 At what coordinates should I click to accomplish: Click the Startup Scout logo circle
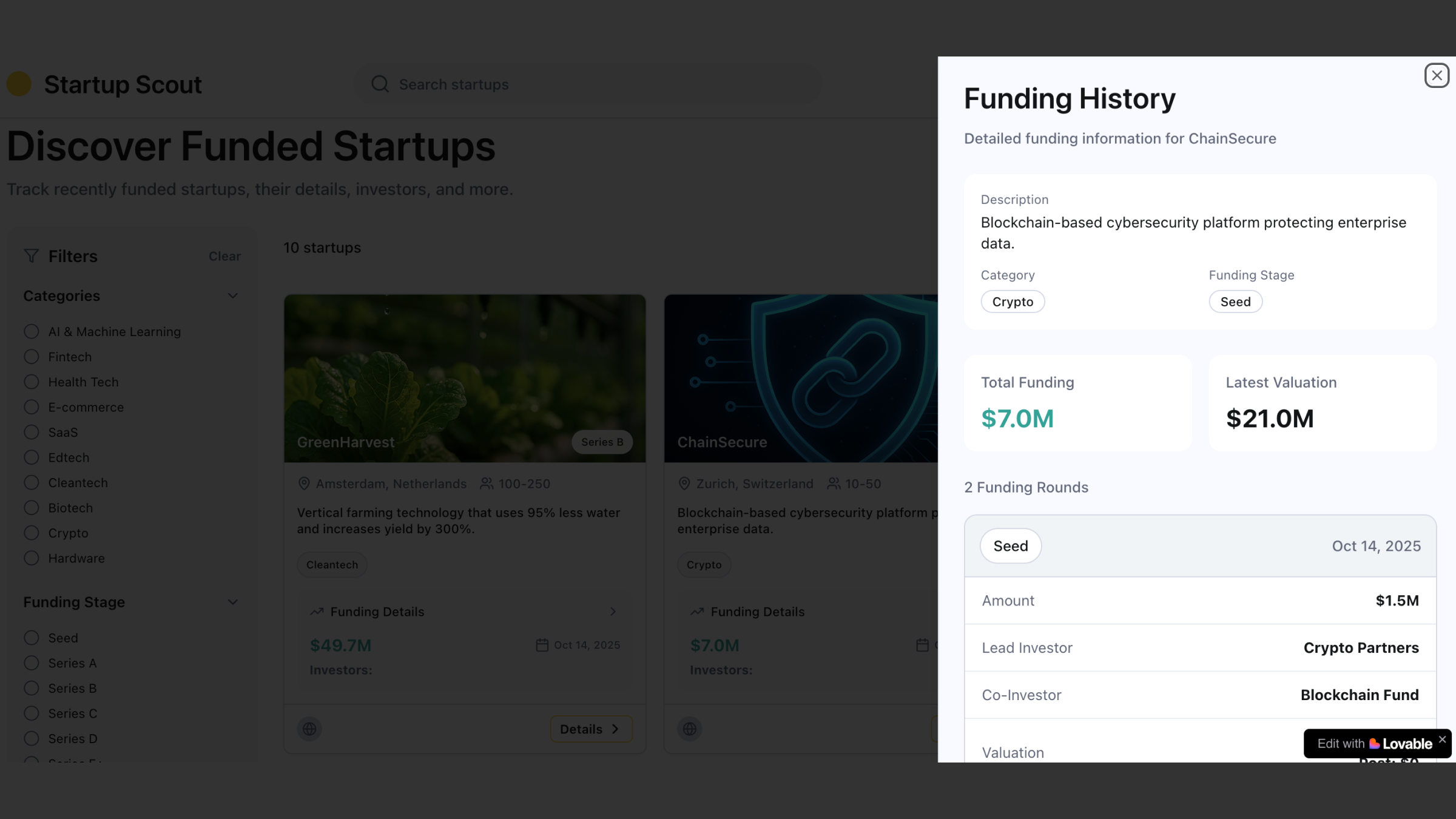pos(19,84)
